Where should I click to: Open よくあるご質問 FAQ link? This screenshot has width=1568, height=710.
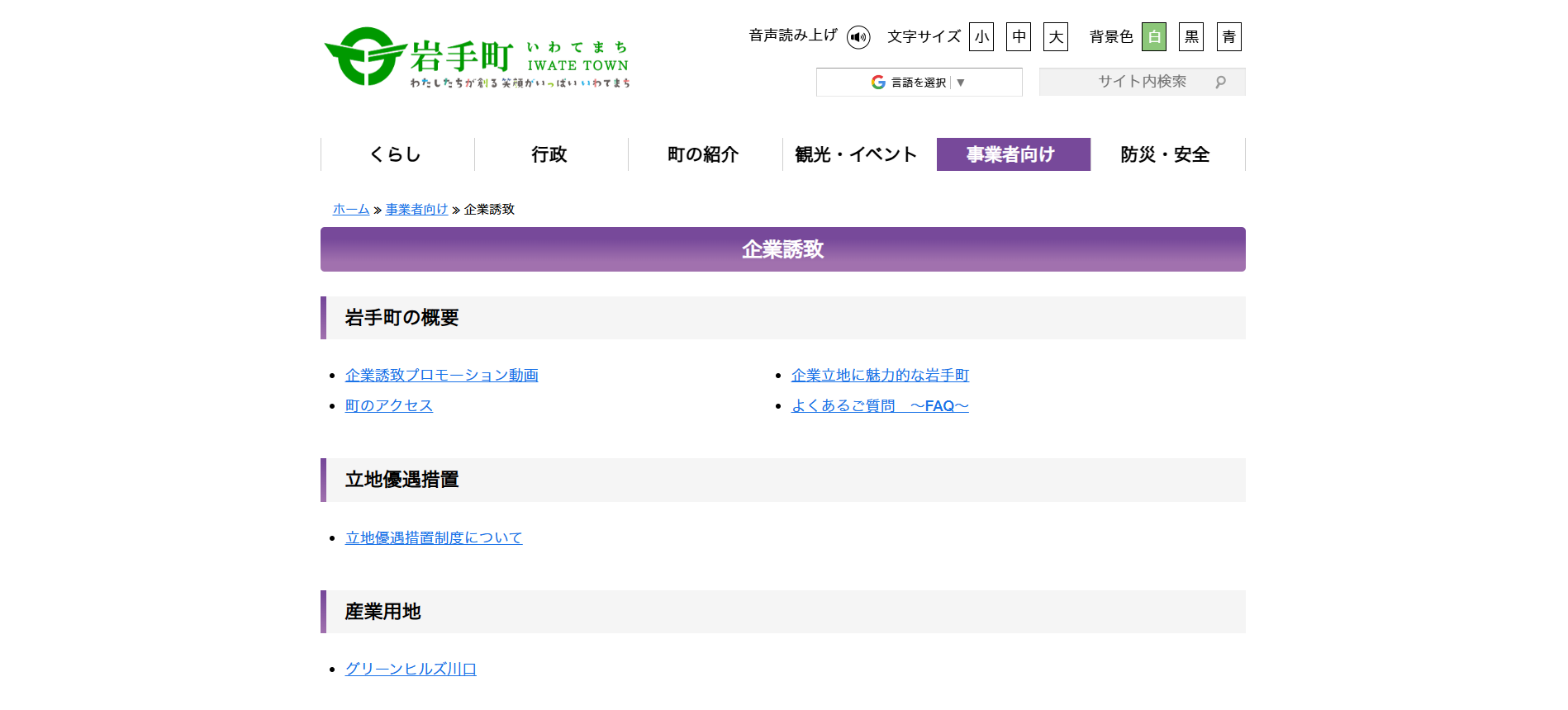point(880,406)
